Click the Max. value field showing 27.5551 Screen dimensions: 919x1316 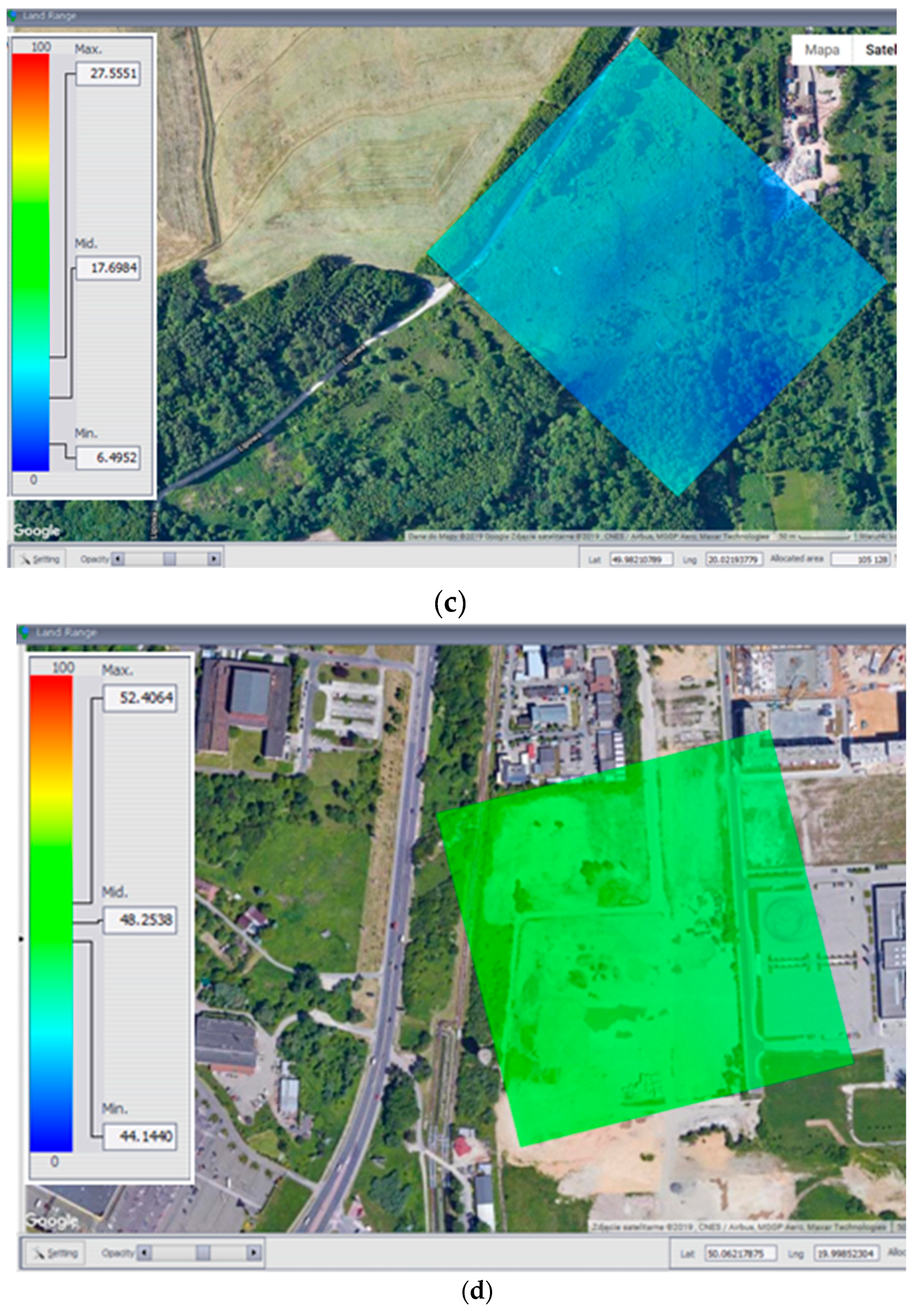(x=108, y=73)
